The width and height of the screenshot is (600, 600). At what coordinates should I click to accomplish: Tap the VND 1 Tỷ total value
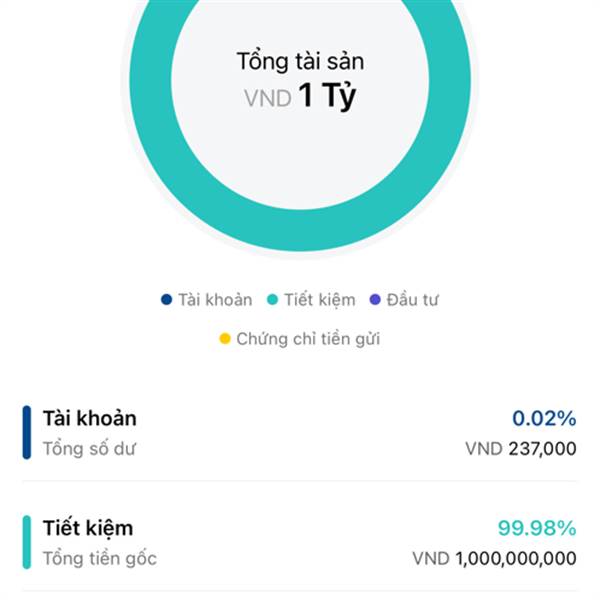coord(300,96)
